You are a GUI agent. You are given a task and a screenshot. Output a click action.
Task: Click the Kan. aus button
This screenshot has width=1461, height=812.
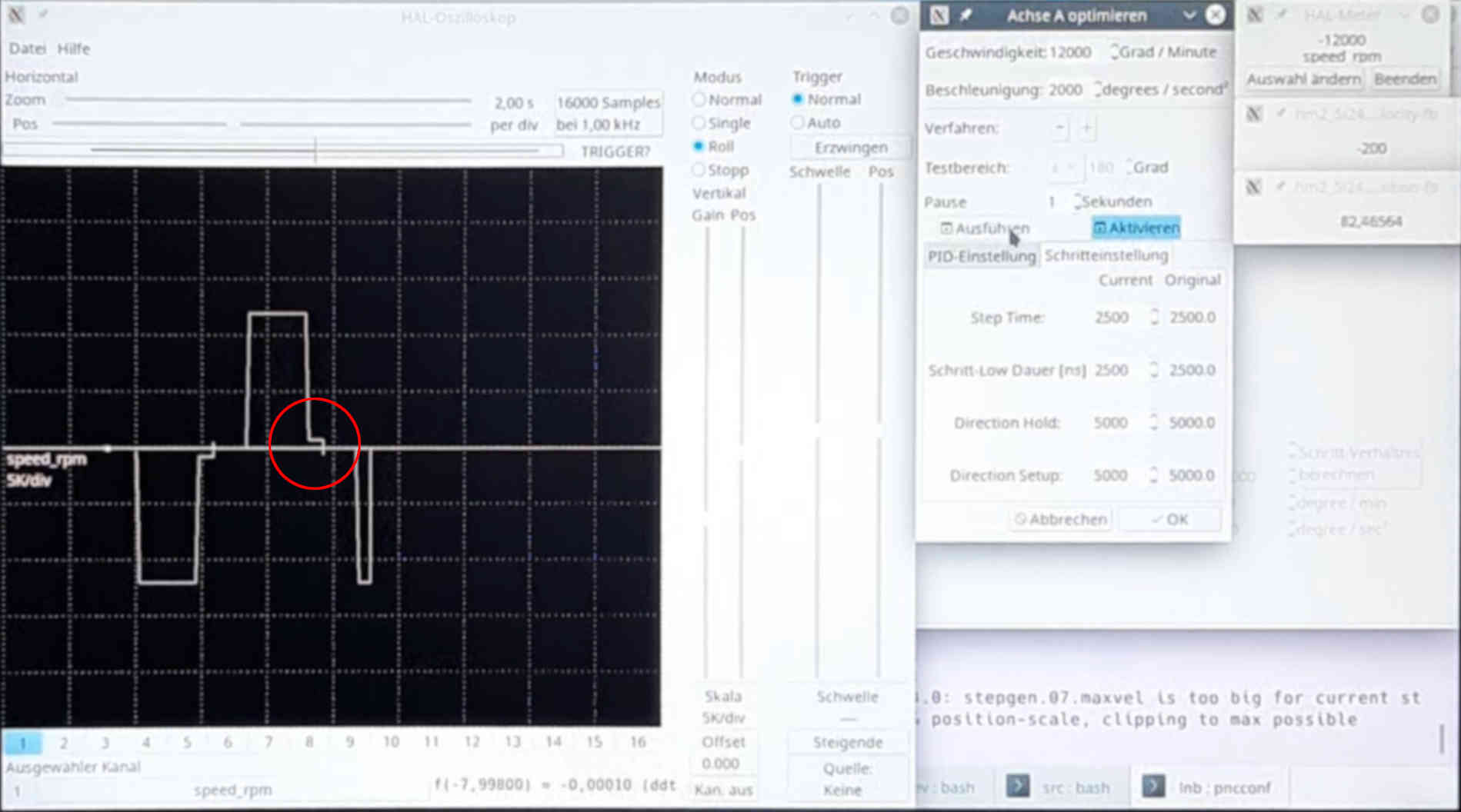point(723,790)
